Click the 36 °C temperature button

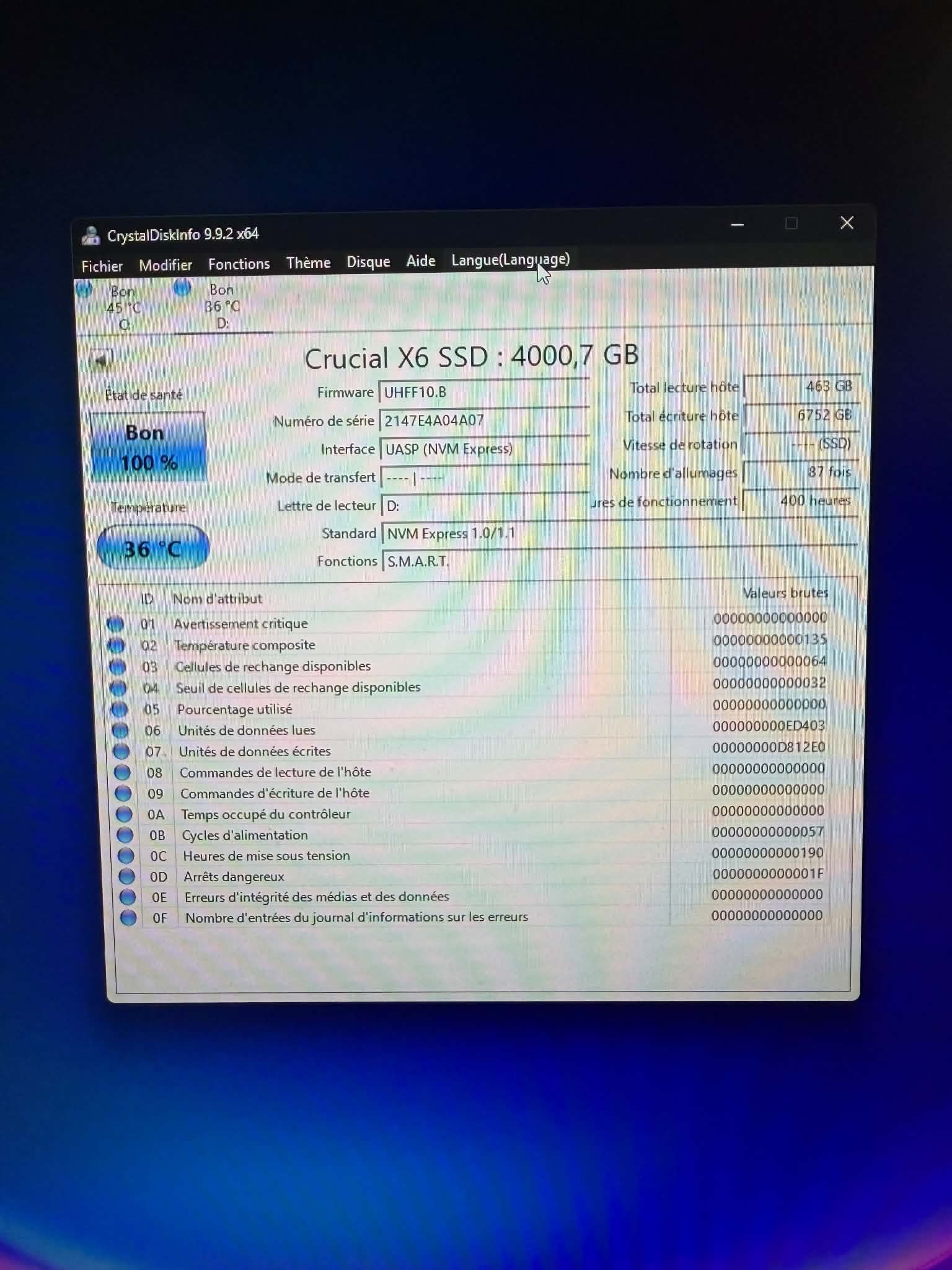pyautogui.click(x=153, y=548)
